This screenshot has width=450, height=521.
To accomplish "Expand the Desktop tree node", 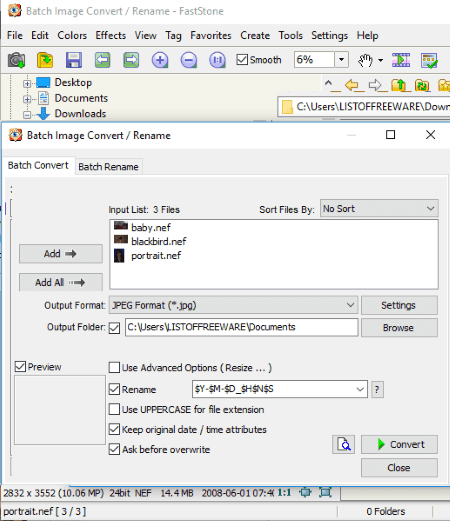I will (x=27, y=83).
